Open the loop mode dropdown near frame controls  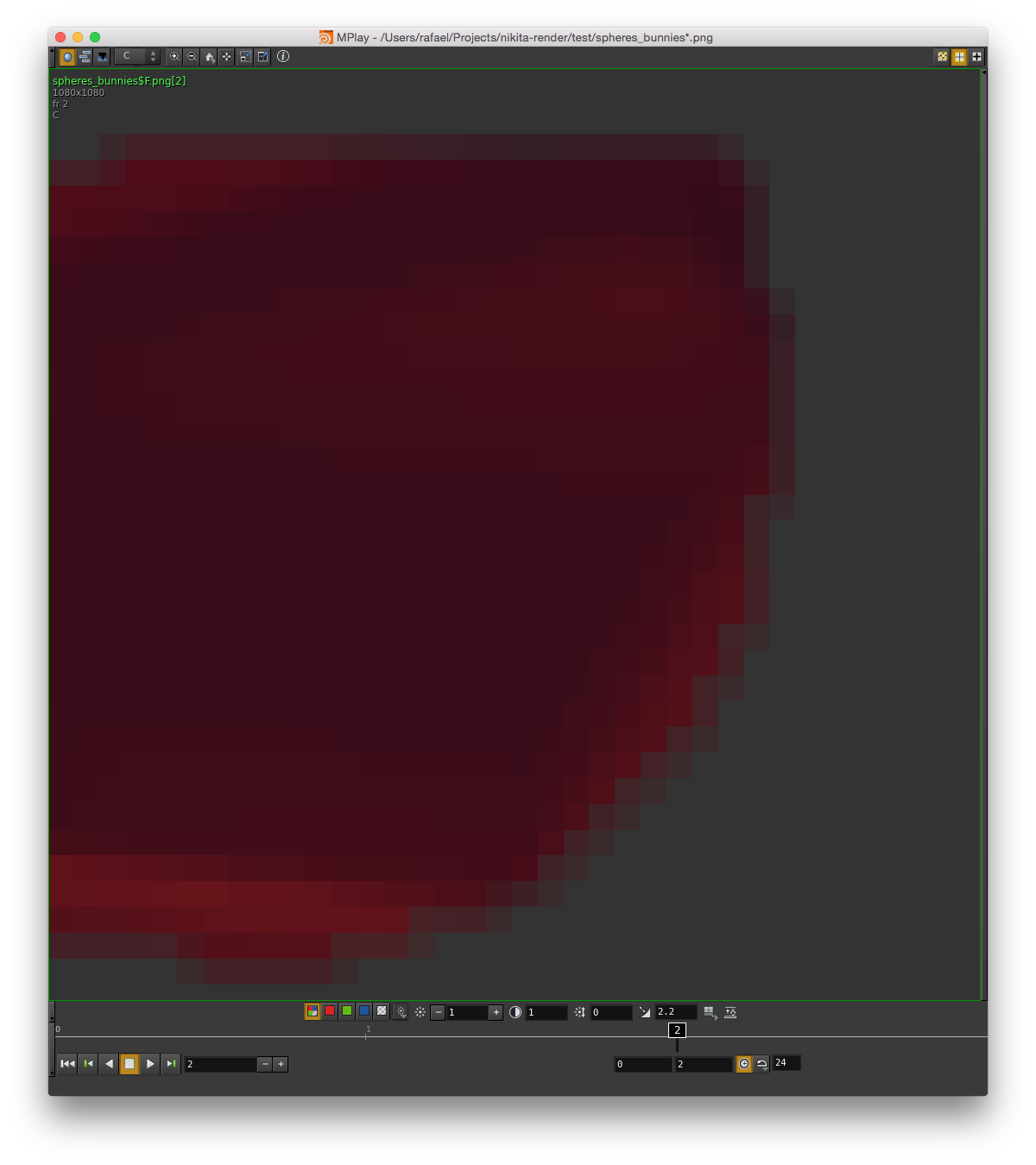click(x=761, y=1064)
